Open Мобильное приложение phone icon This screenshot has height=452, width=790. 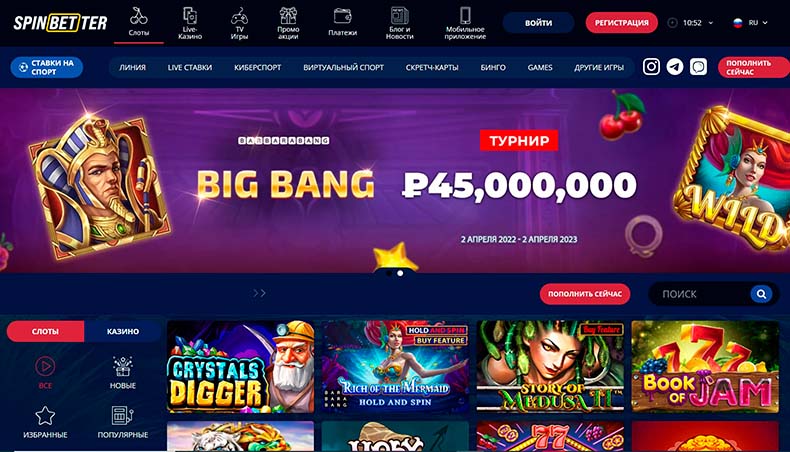tap(465, 15)
